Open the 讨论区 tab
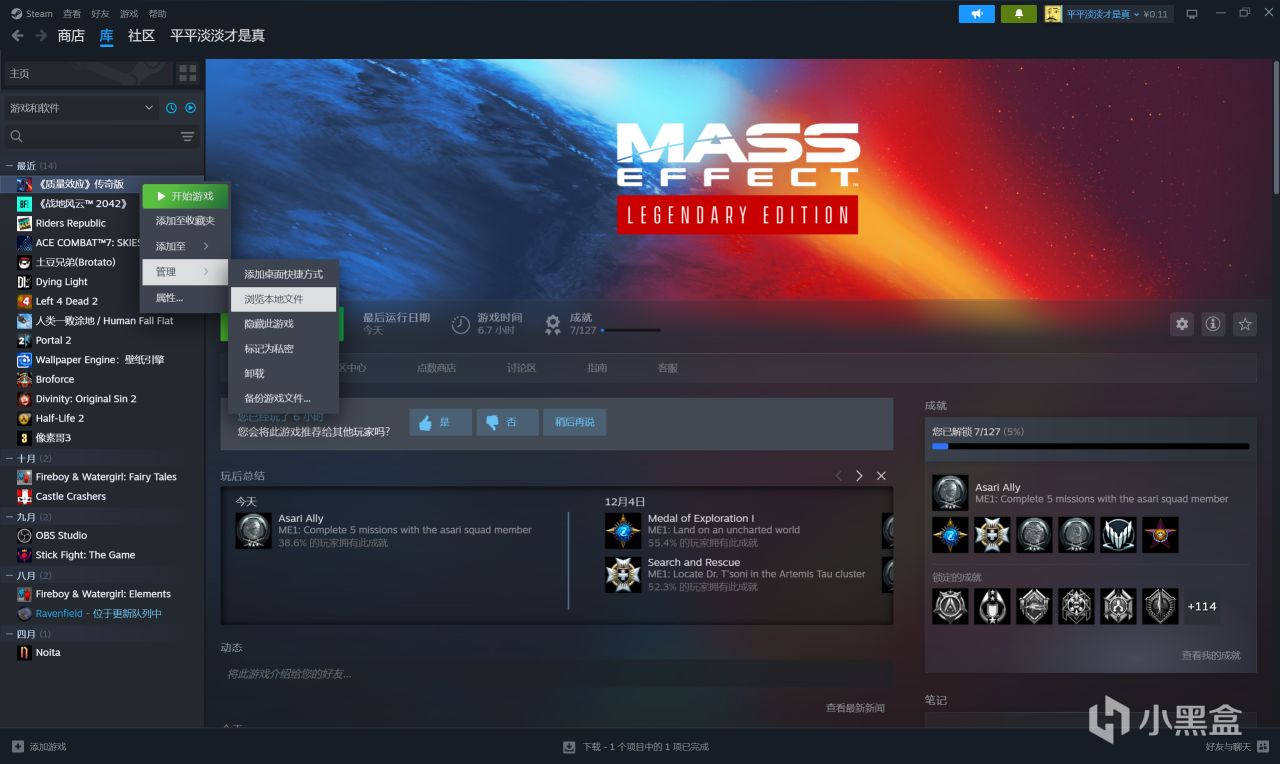This screenshot has width=1280, height=764. coord(521,368)
